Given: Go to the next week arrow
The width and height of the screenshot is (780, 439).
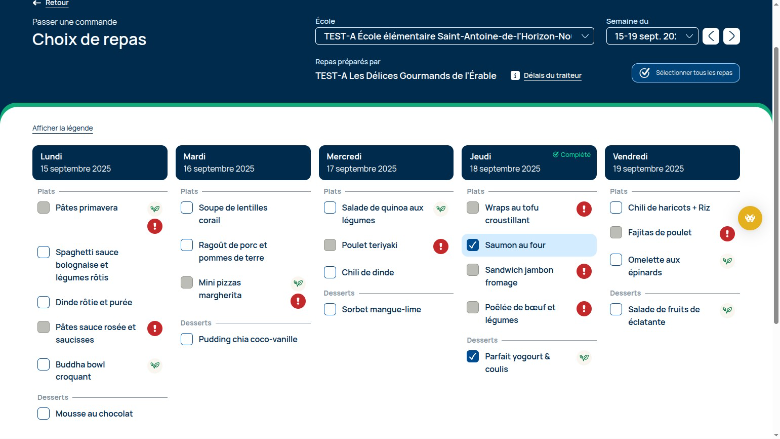Looking at the screenshot, I should click(x=732, y=36).
